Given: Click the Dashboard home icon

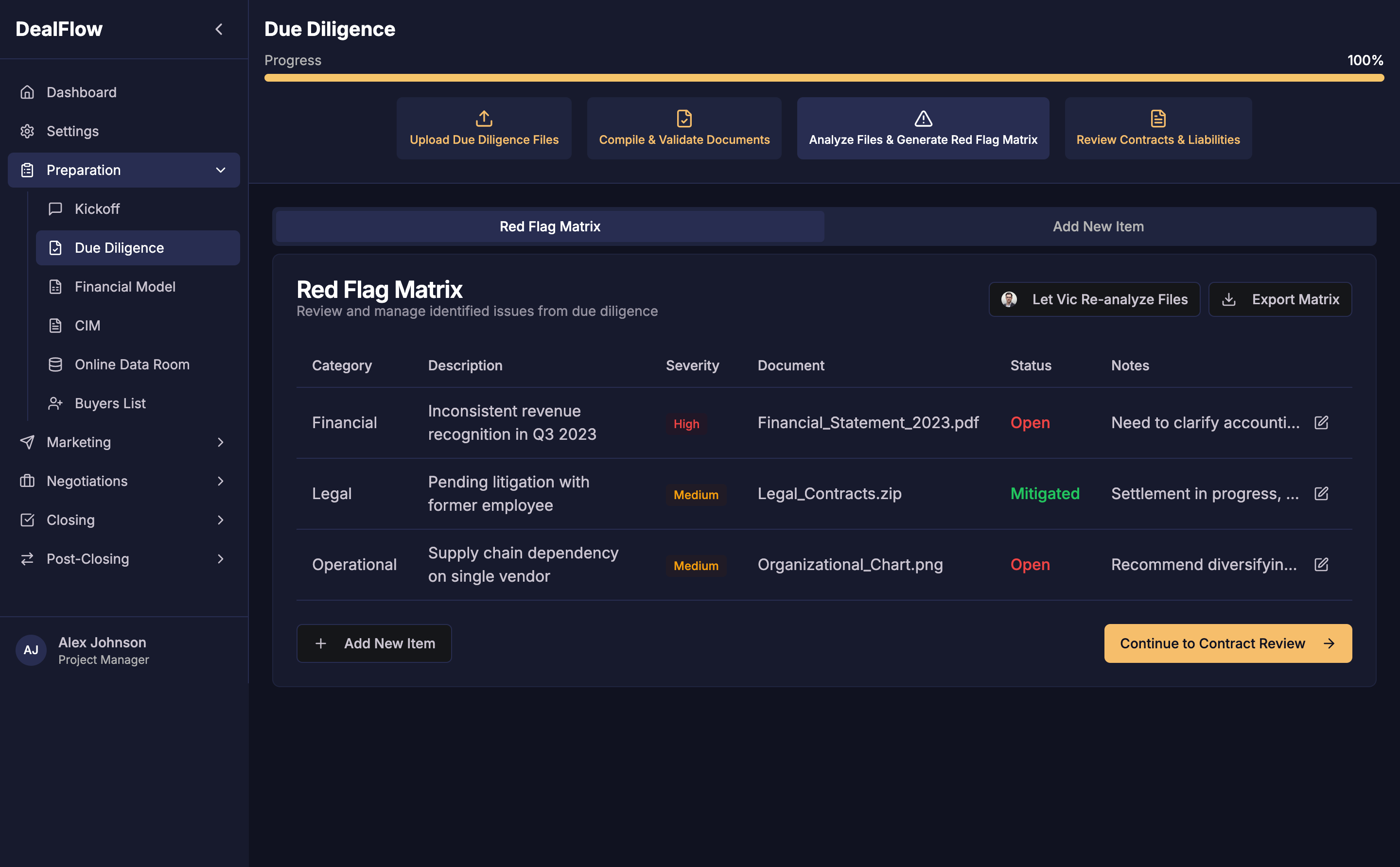Looking at the screenshot, I should [x=28, y=92].
